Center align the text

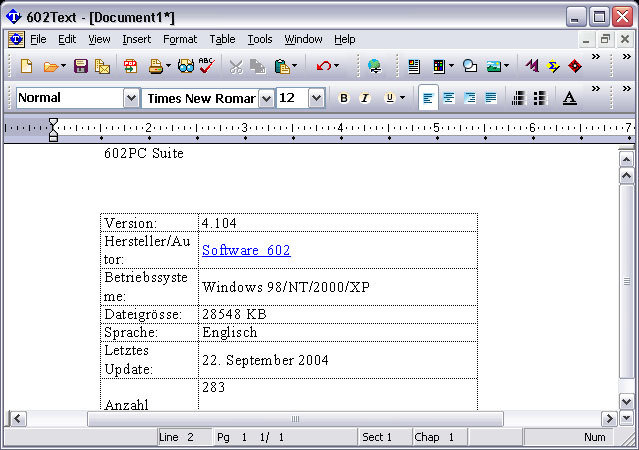[449, 98]
